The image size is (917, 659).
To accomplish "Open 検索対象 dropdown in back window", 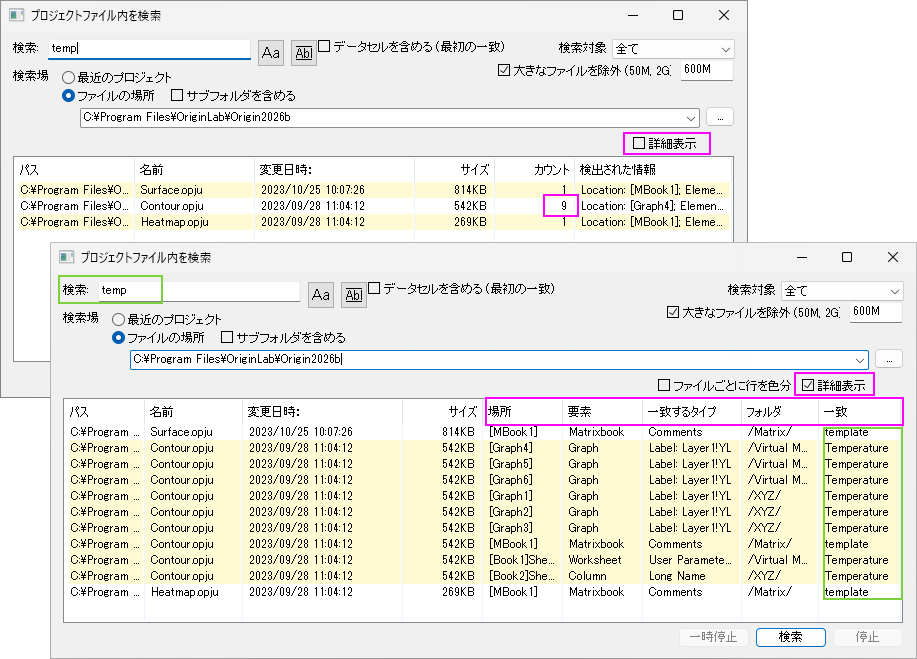I will point(673,49).
